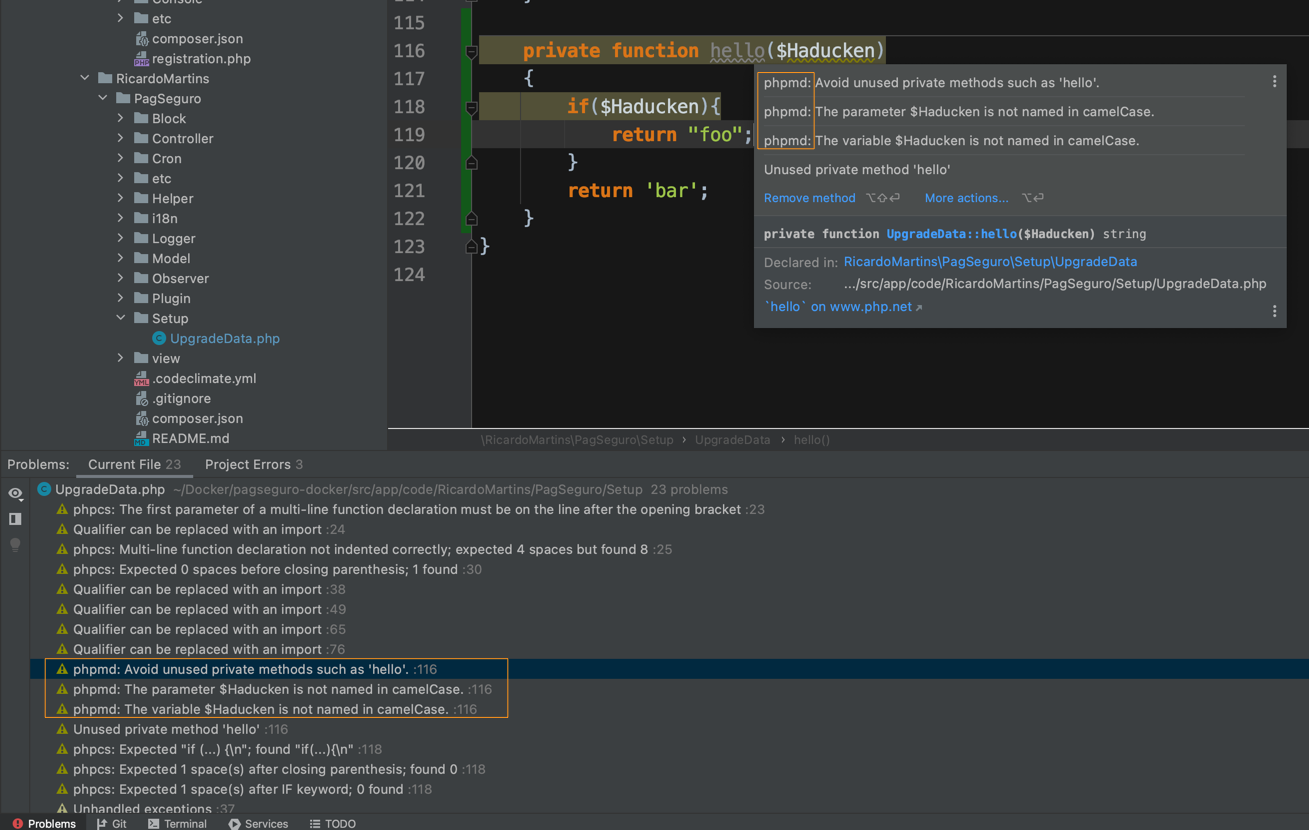Image resolution: width=1309 pixels, height=830 pixels.
Task: Expand the Observer folder
Action: pyautogui.click(x=121, y=278)
